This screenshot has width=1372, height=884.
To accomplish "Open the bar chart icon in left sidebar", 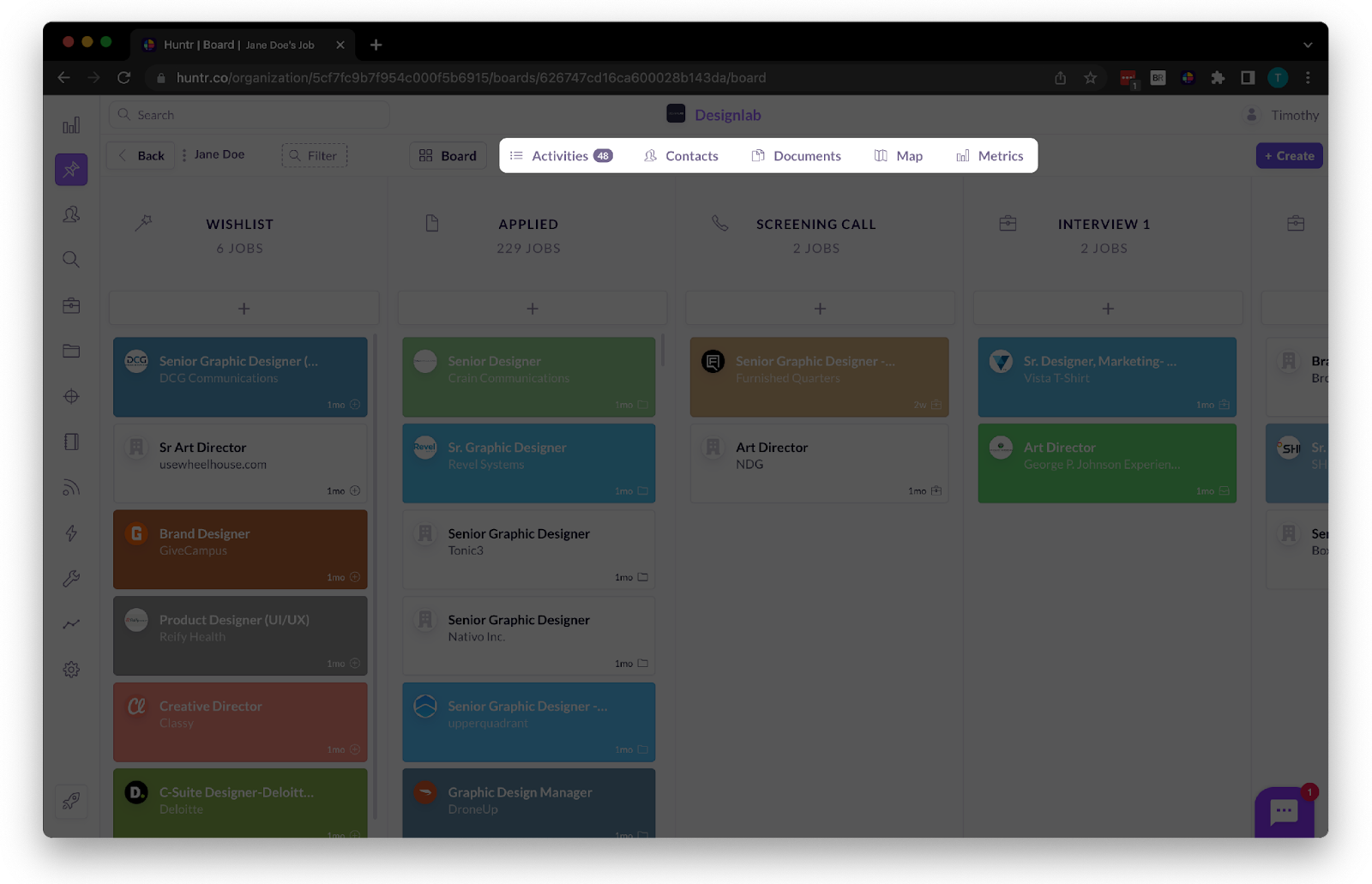I will pyautogui.click(x=71, y=125).
